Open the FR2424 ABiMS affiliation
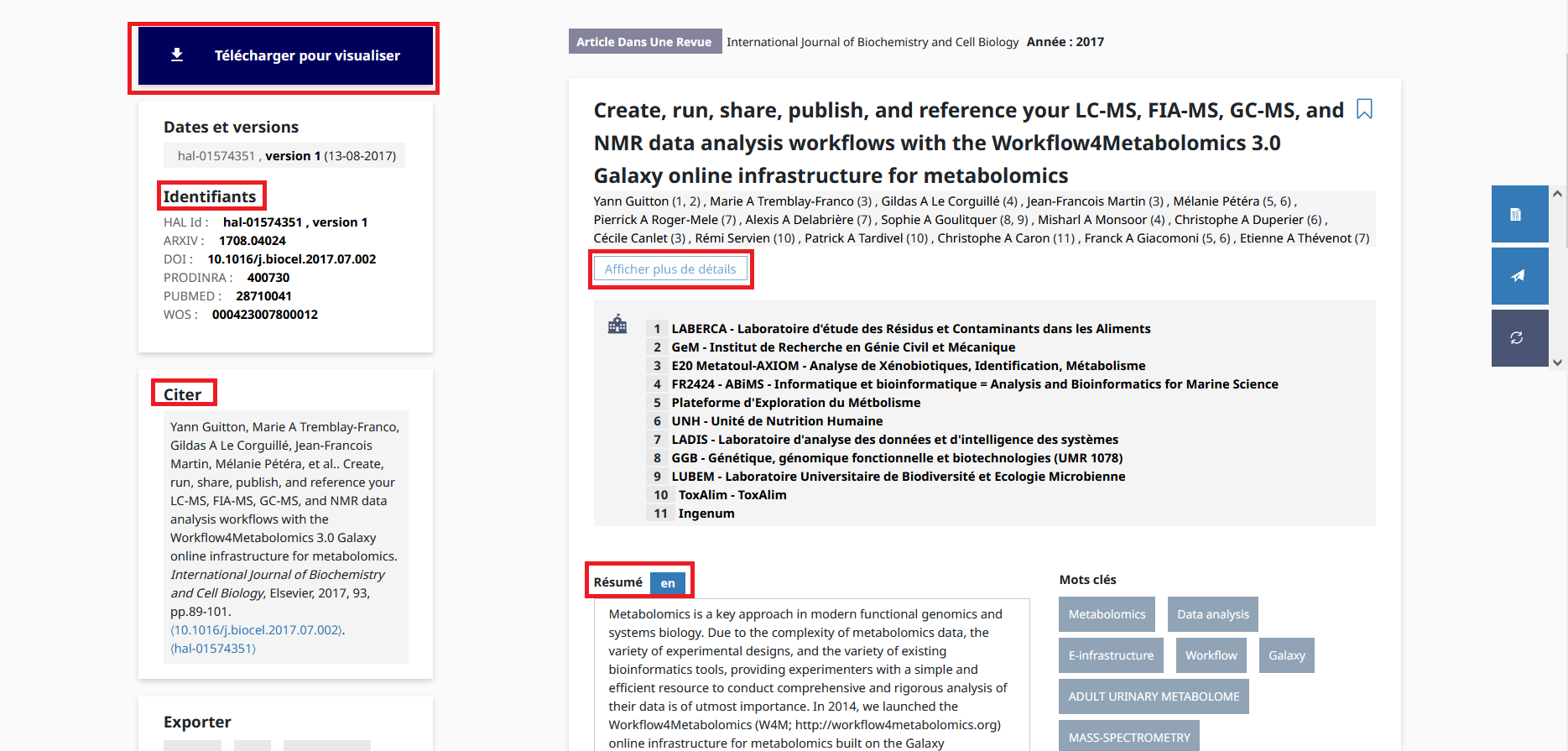 pos(975,384)
